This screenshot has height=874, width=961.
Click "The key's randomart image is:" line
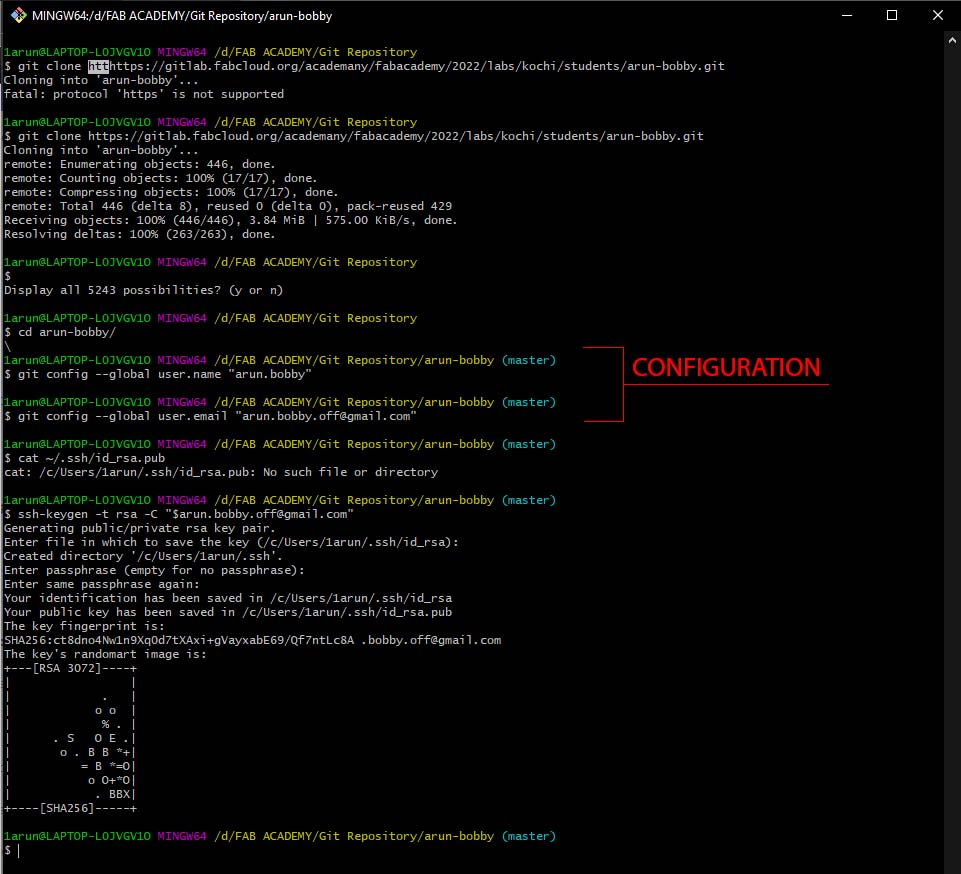[x=105, y=655]
